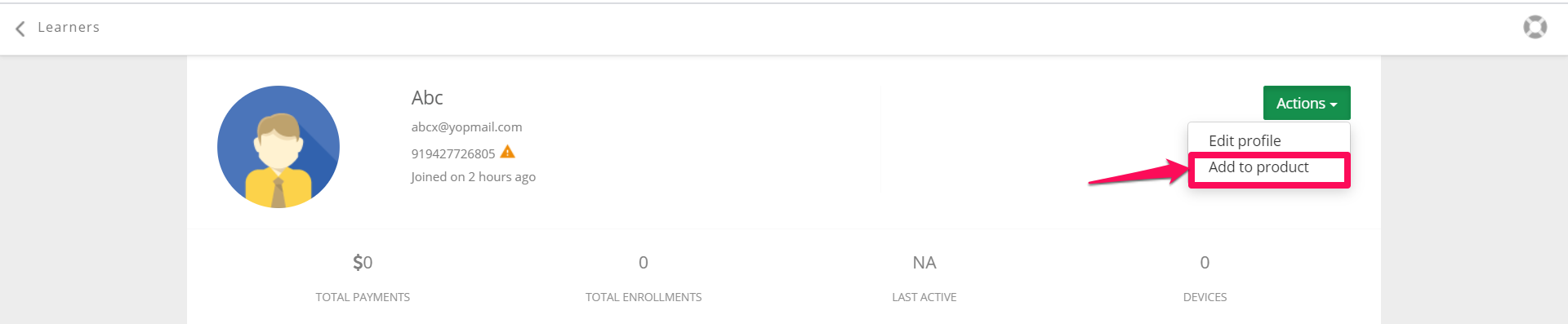
Task: Open the green Actions dropdown
Action: click(1307, 103)
